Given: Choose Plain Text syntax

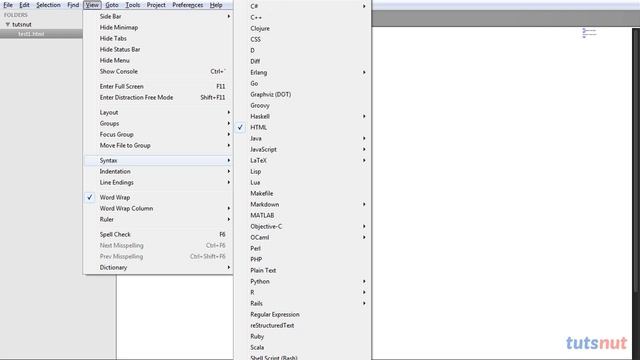Looking at the screenshot, I should 302,271.
